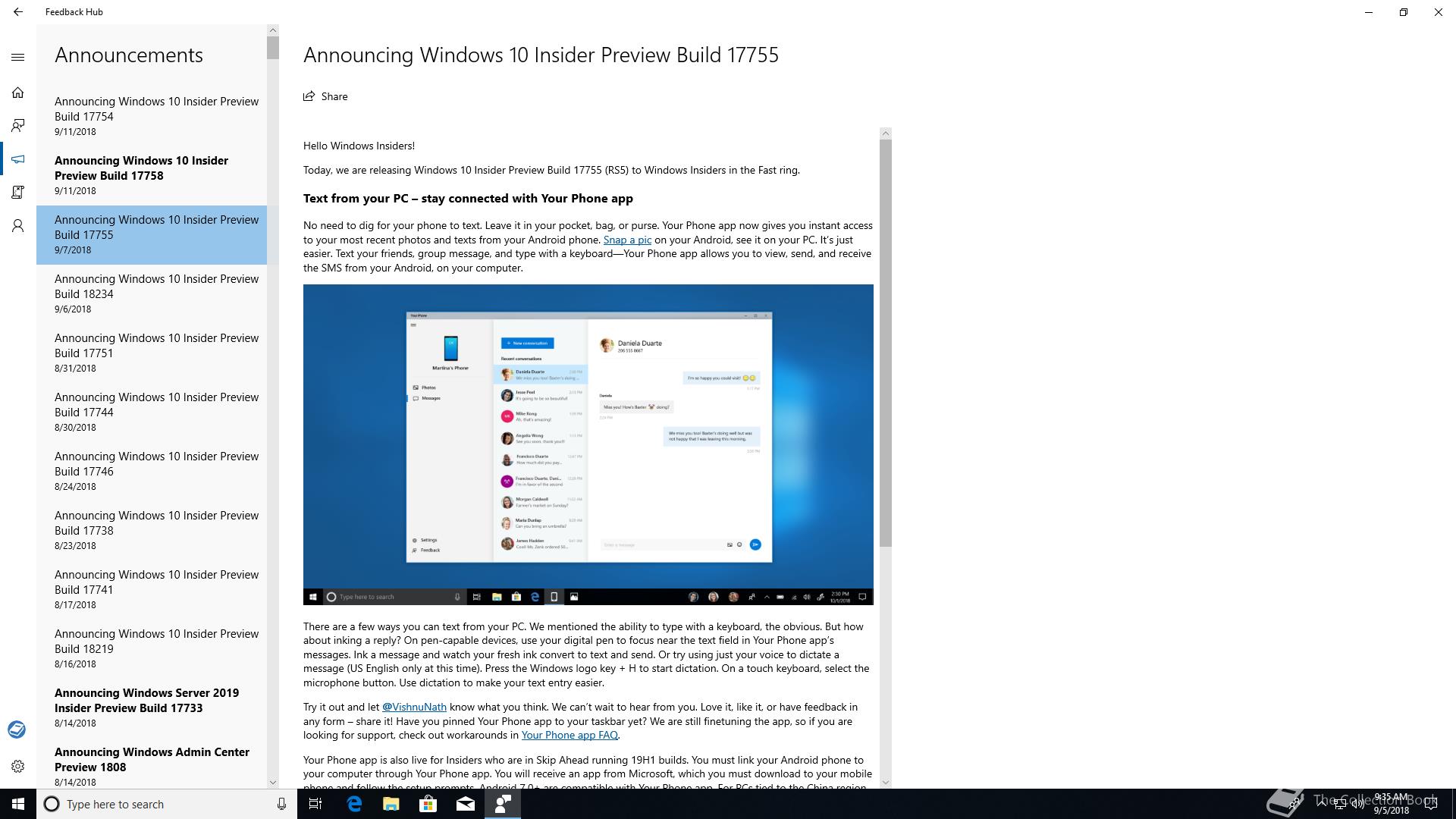Open Task View from taskbar
The width and height of the screenshot is (1456, 819).
coord(315,804)
